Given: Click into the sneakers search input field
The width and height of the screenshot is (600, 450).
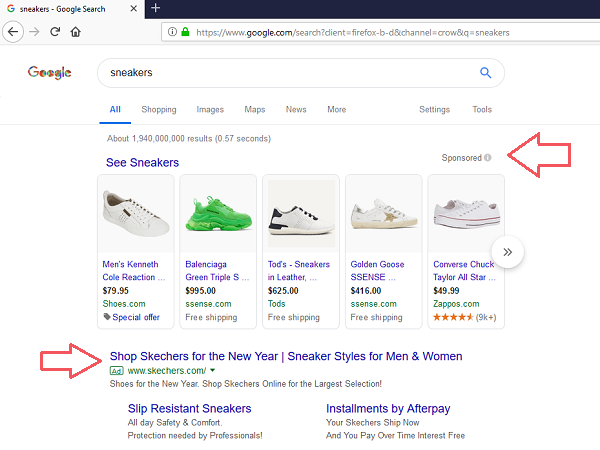Looking at the screenshot, I should (291, 73).
